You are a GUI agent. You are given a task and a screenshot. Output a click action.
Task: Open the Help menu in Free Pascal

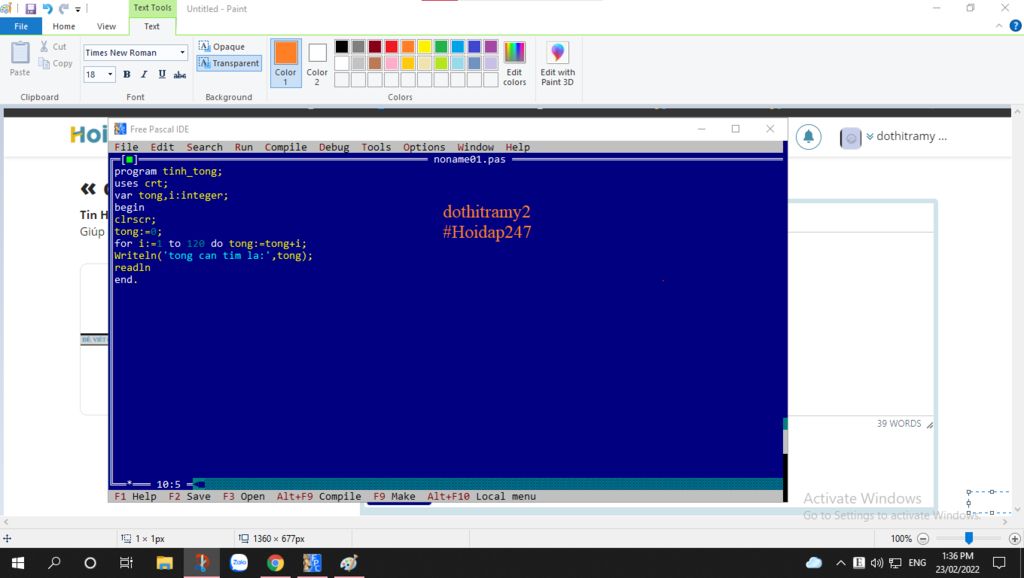point(517,147)
